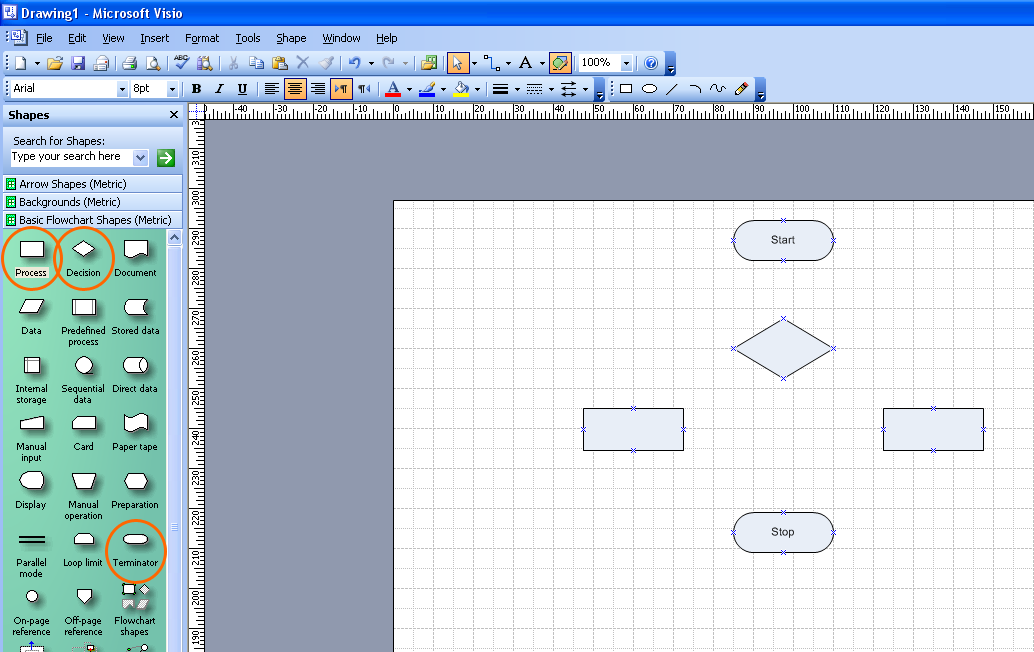The height and width of the screenshot is (652, 1034).
Task: Toggle italic formatting on
Action: coord(219,89)
